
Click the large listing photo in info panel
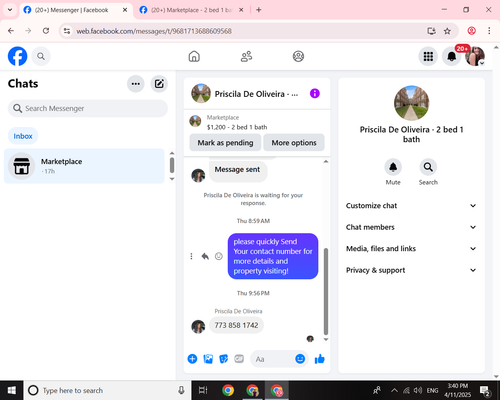411,103
